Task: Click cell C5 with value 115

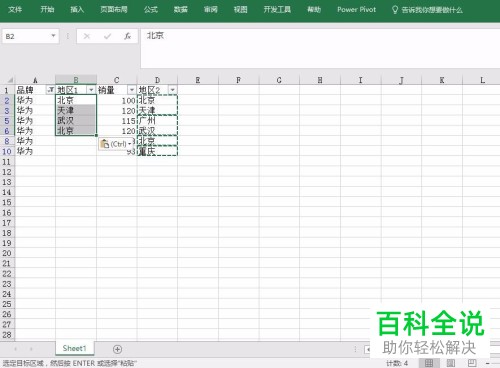Action: click(117, 120)
